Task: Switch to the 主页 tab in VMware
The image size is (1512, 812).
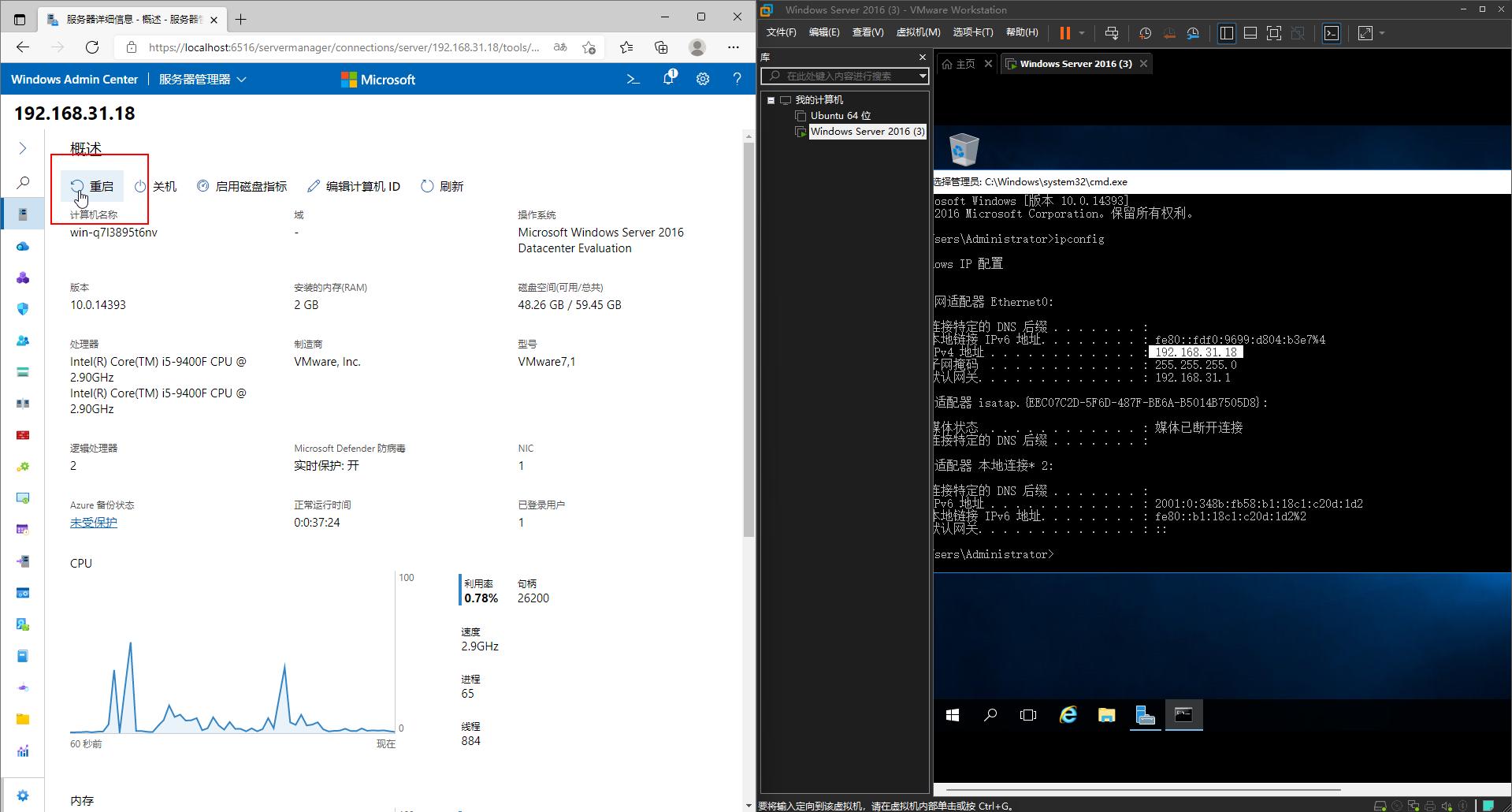Action: click(960, 64)
